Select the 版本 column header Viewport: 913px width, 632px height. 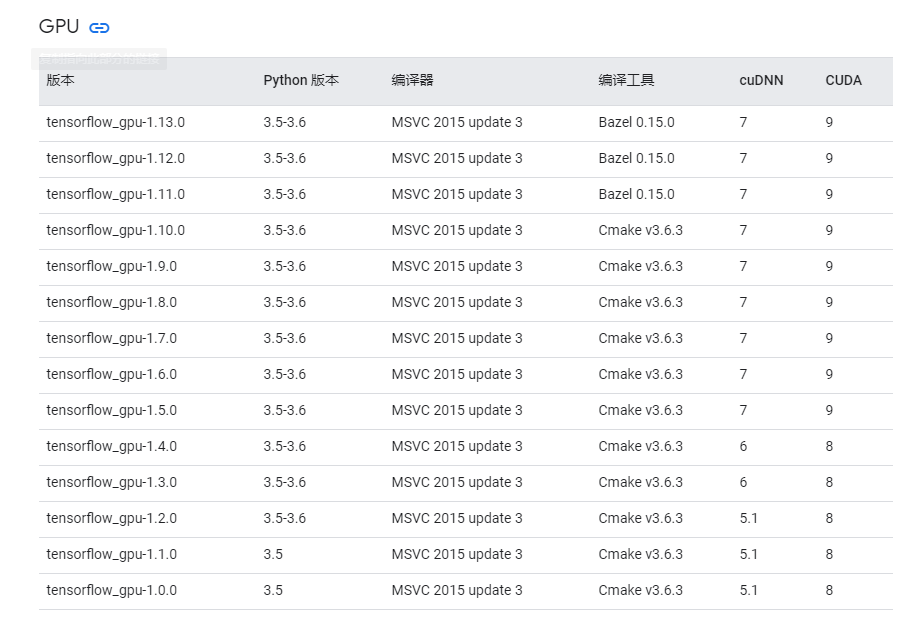(61, 80)
